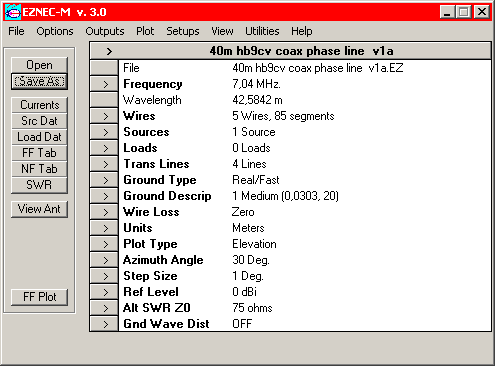Click the Save As button

(x=39, y=81)
